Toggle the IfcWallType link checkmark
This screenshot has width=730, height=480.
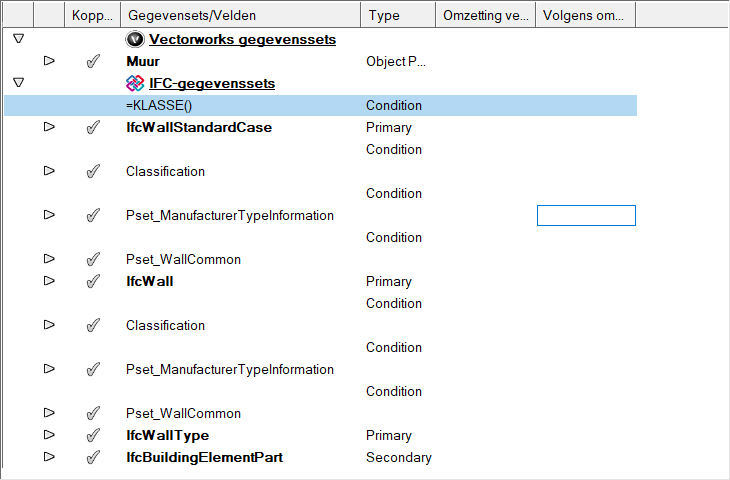[x=93, y=436]
